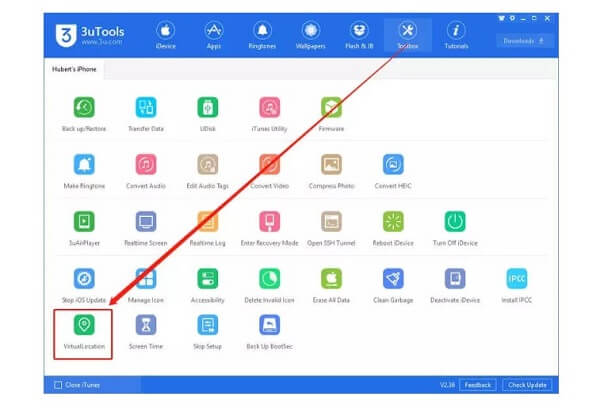600x408 pixels.
Task: Go to the Wallpapers section
Action: click(x=310, y=35)
